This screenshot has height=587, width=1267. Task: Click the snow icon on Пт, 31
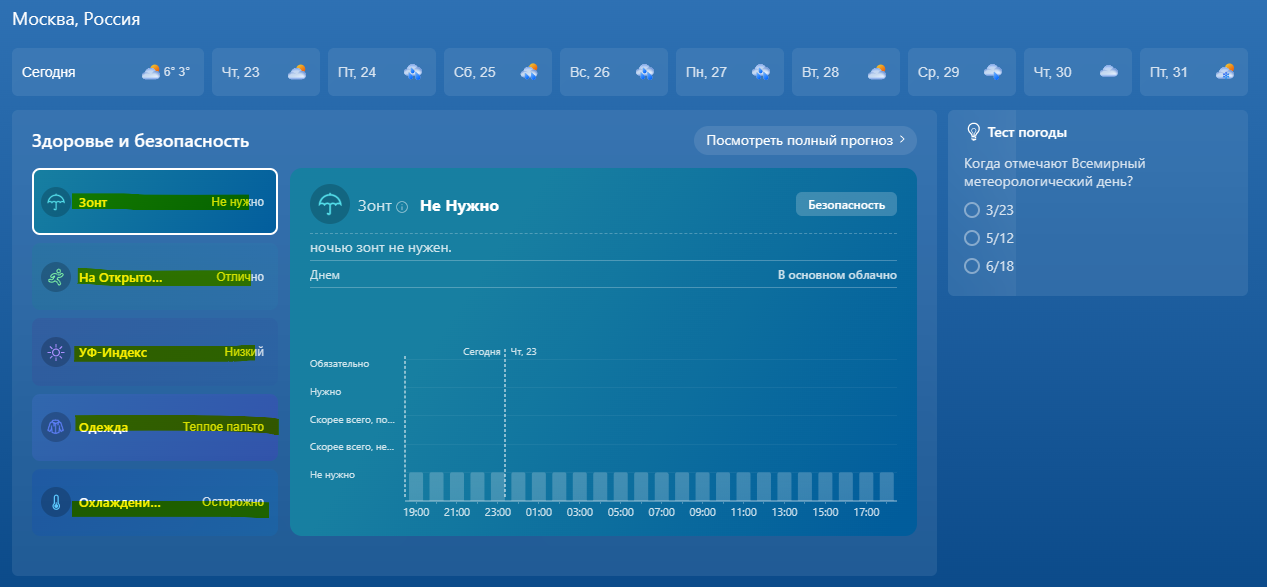[x=1225, y=72]
